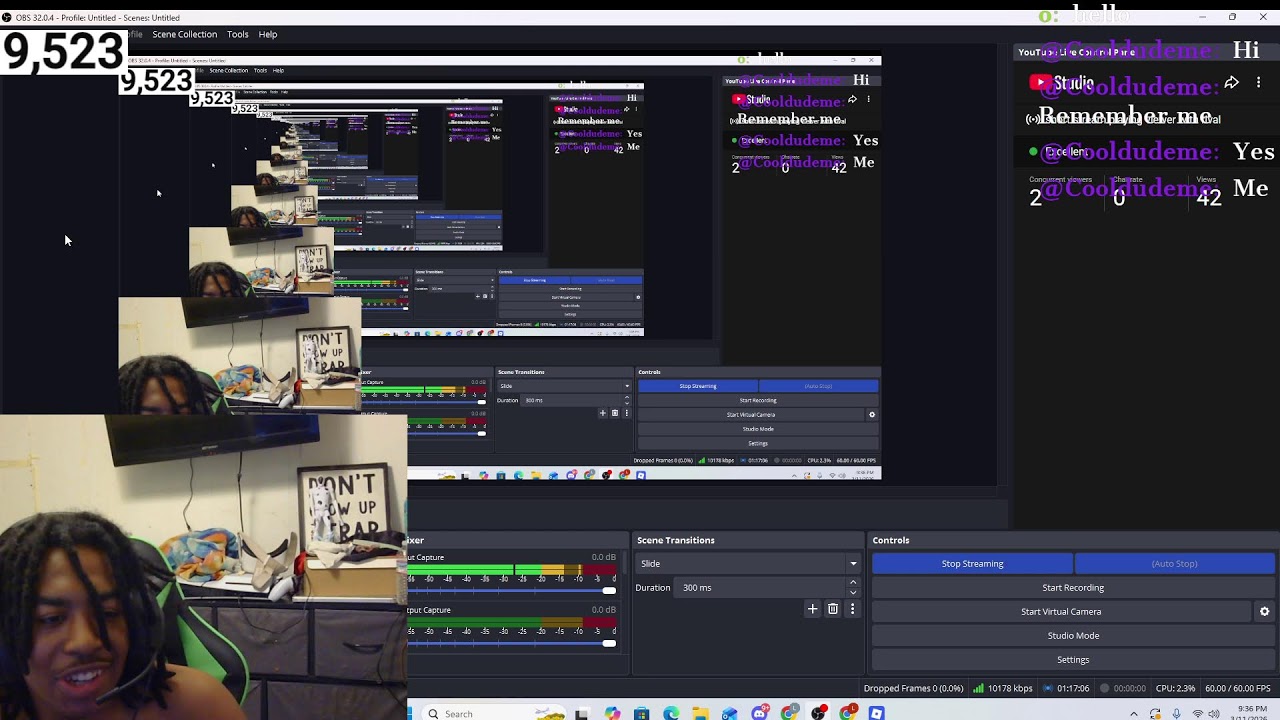This screenshot has width=1280, height=720.
Task: Click Start Recording
Action: (1073, 587)
